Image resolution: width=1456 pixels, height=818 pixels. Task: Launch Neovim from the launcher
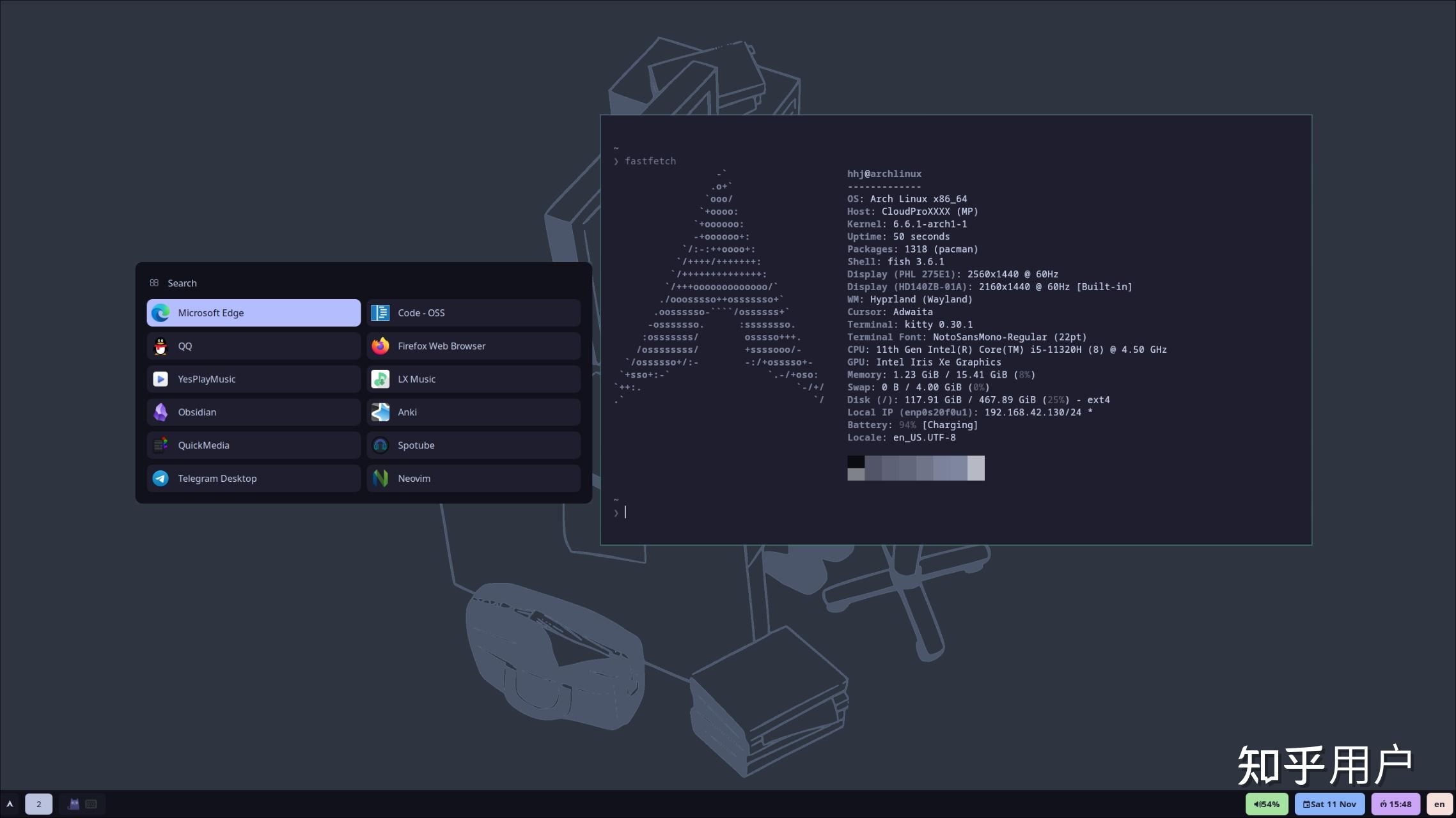click(473, 479)
